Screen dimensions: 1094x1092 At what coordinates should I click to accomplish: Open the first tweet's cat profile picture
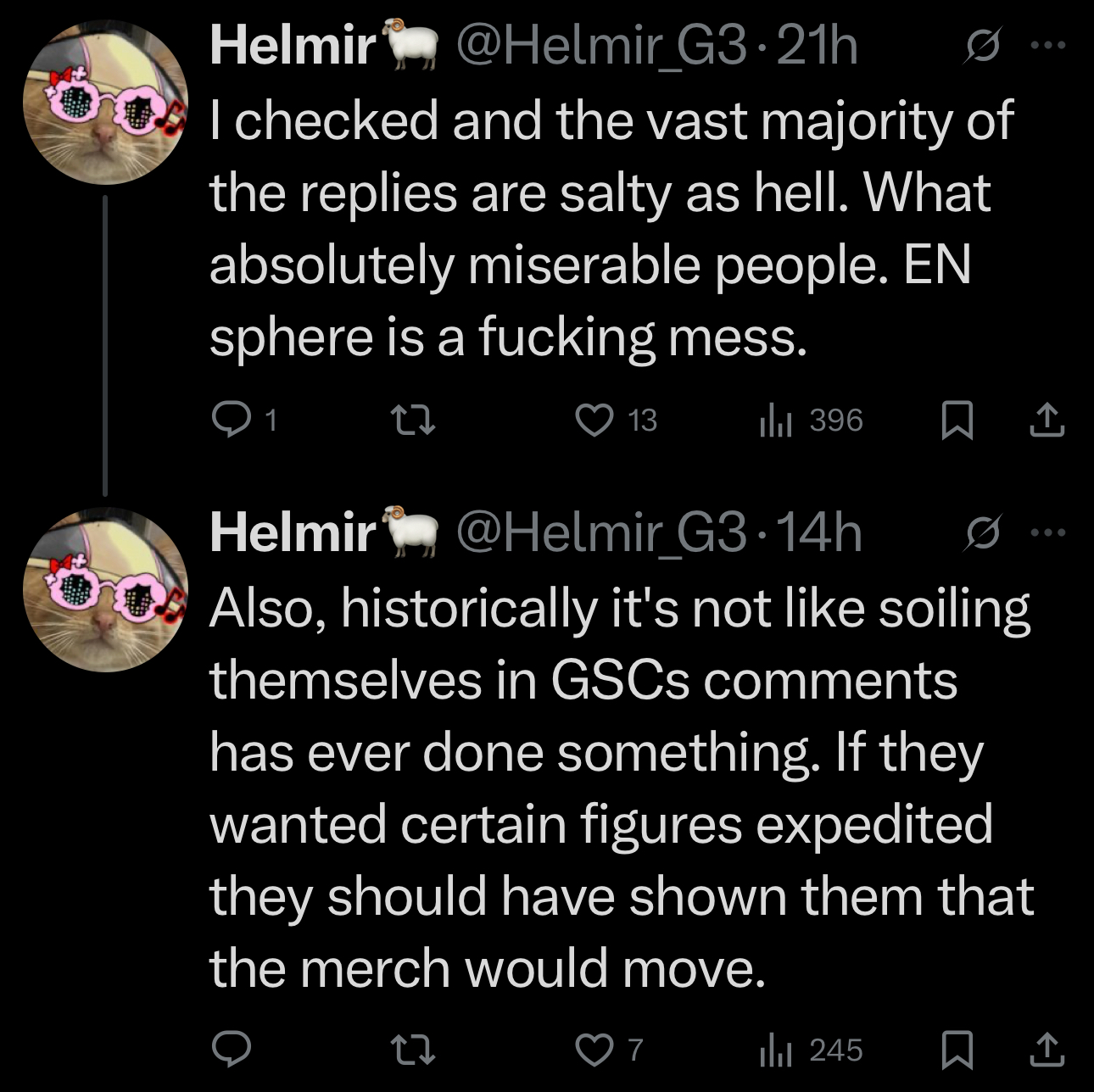click(105, 103)
